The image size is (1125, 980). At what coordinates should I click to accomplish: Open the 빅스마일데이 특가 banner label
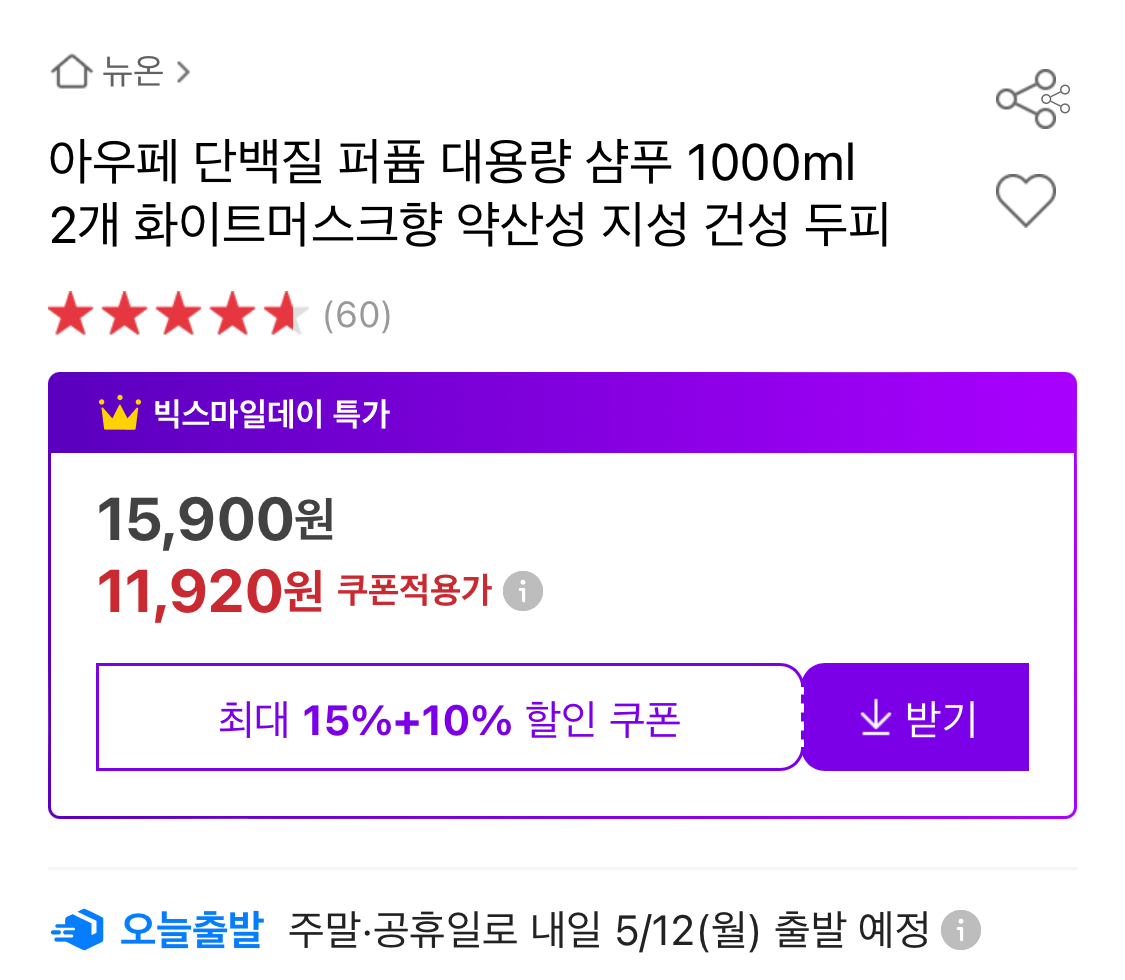271,413
